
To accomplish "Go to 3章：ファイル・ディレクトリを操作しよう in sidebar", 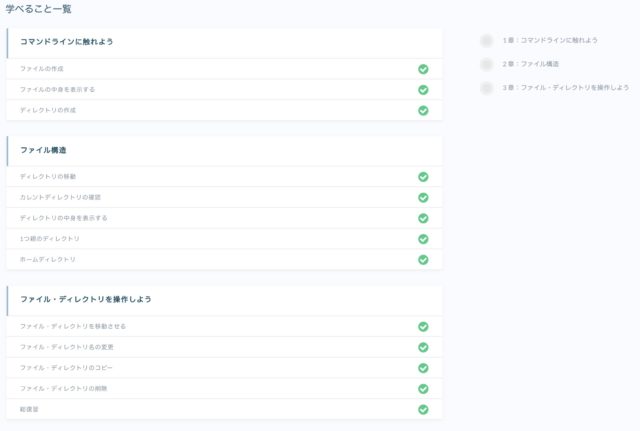I will tap(566, 88).
